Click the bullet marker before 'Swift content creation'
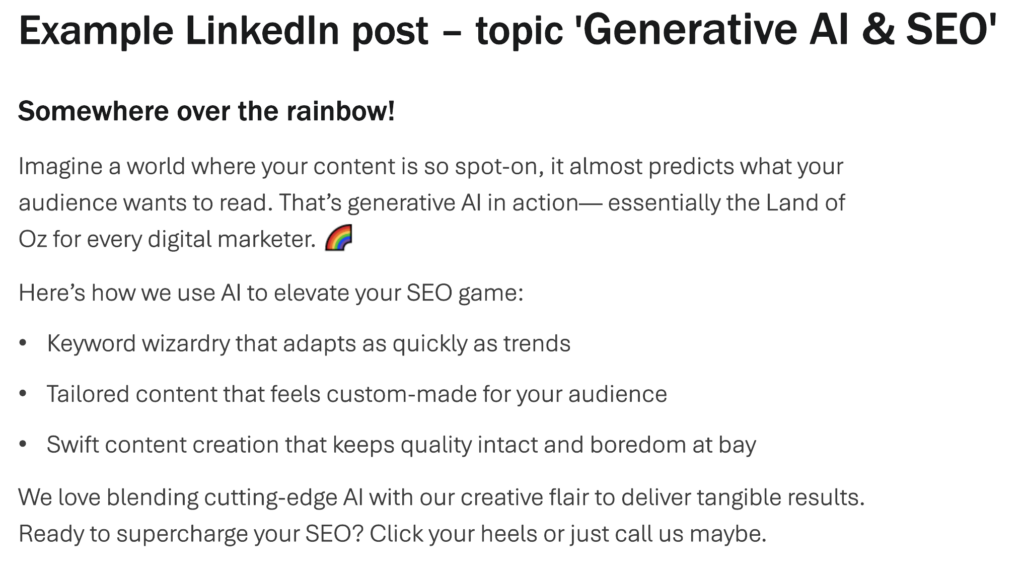 (23, 446)
